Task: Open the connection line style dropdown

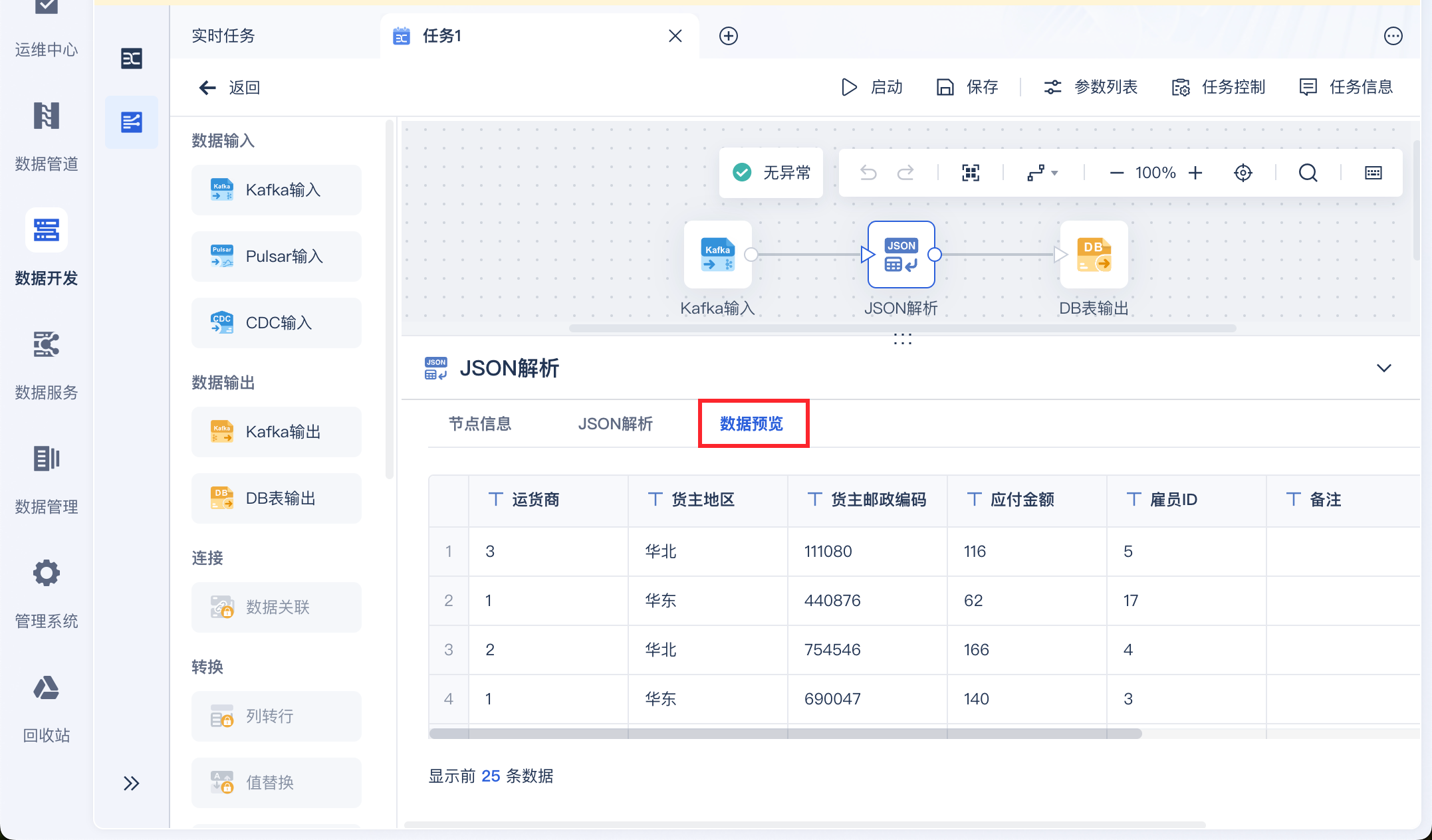Action: click(1042, 173)
